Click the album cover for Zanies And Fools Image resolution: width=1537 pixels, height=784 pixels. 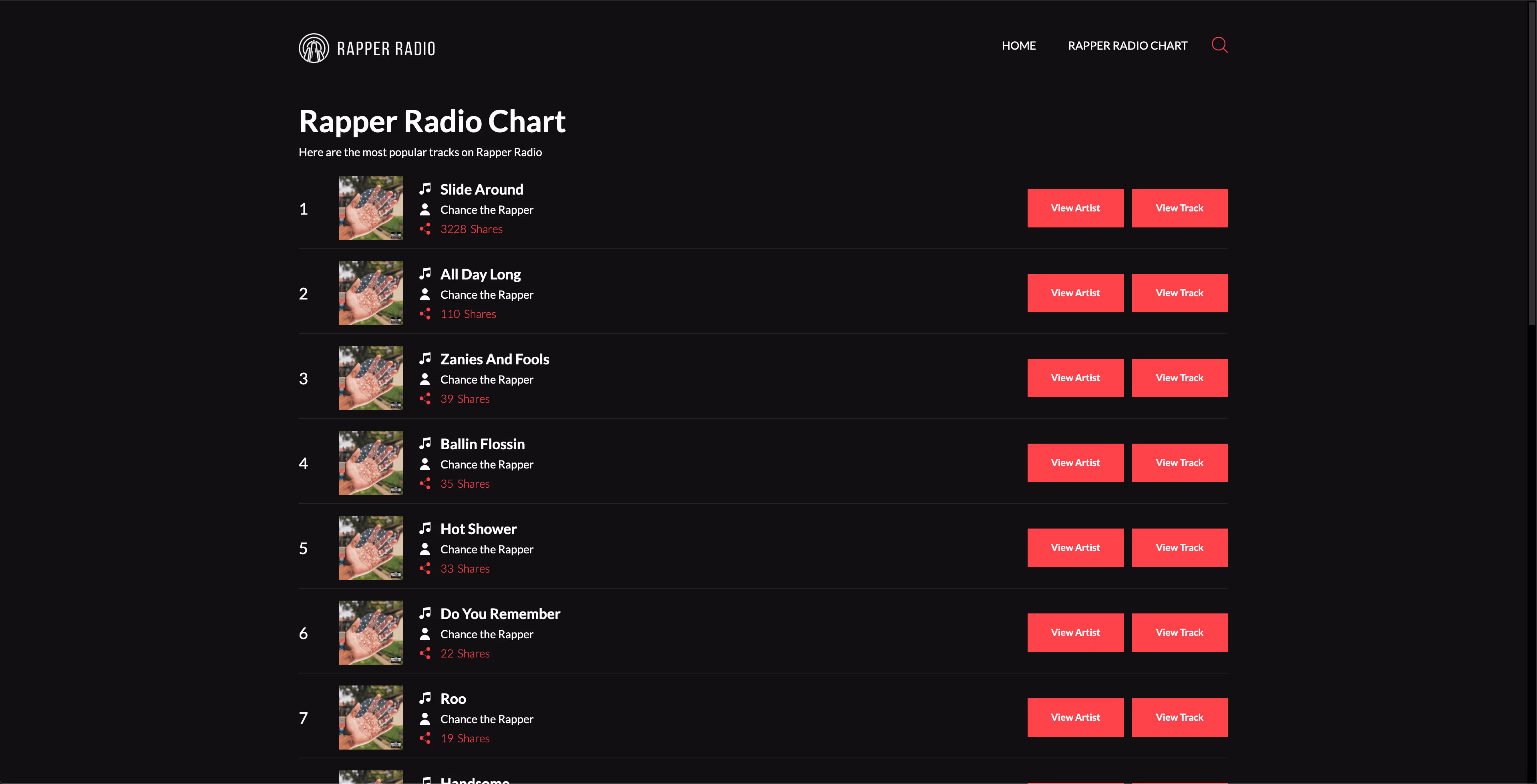(x=370, y=378)
